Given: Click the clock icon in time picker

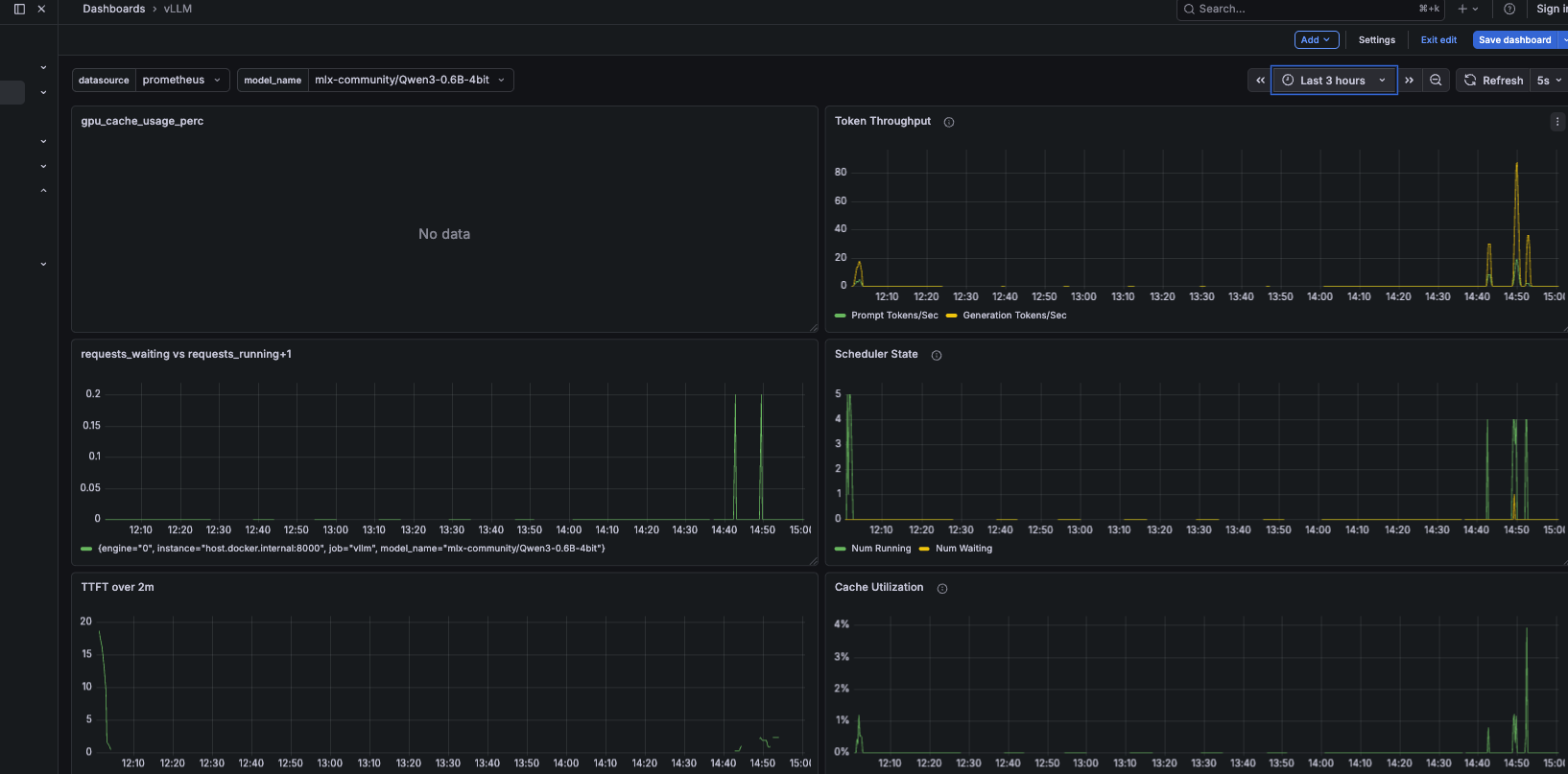Looking at the screenshot, I should [x=1288, y=81].
